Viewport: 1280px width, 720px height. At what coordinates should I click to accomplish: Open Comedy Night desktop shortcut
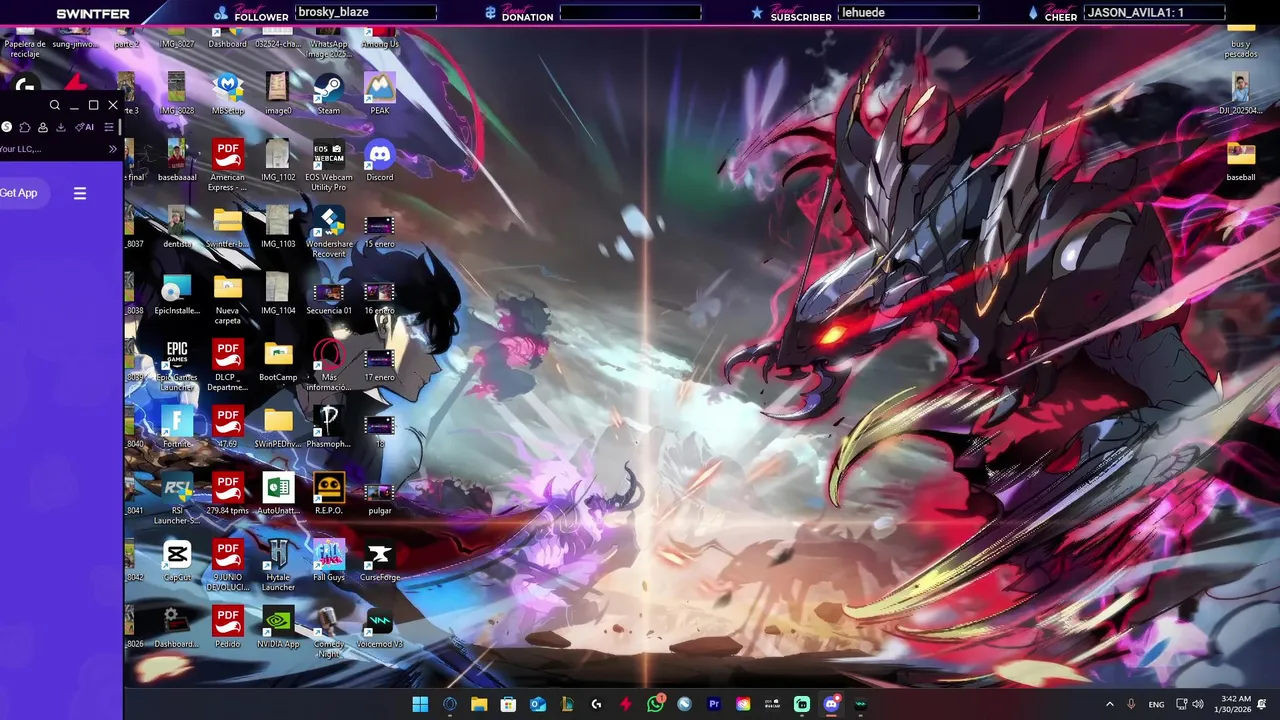coord(328,632)
